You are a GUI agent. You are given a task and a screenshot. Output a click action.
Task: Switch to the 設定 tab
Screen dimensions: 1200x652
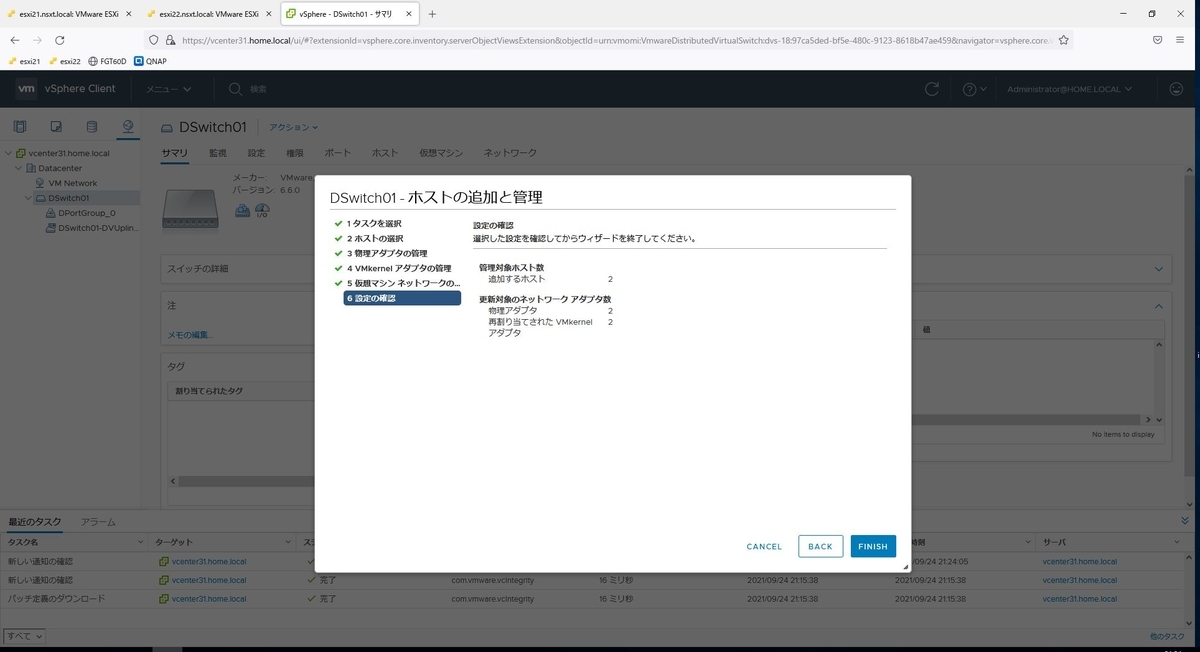[256, 153]
